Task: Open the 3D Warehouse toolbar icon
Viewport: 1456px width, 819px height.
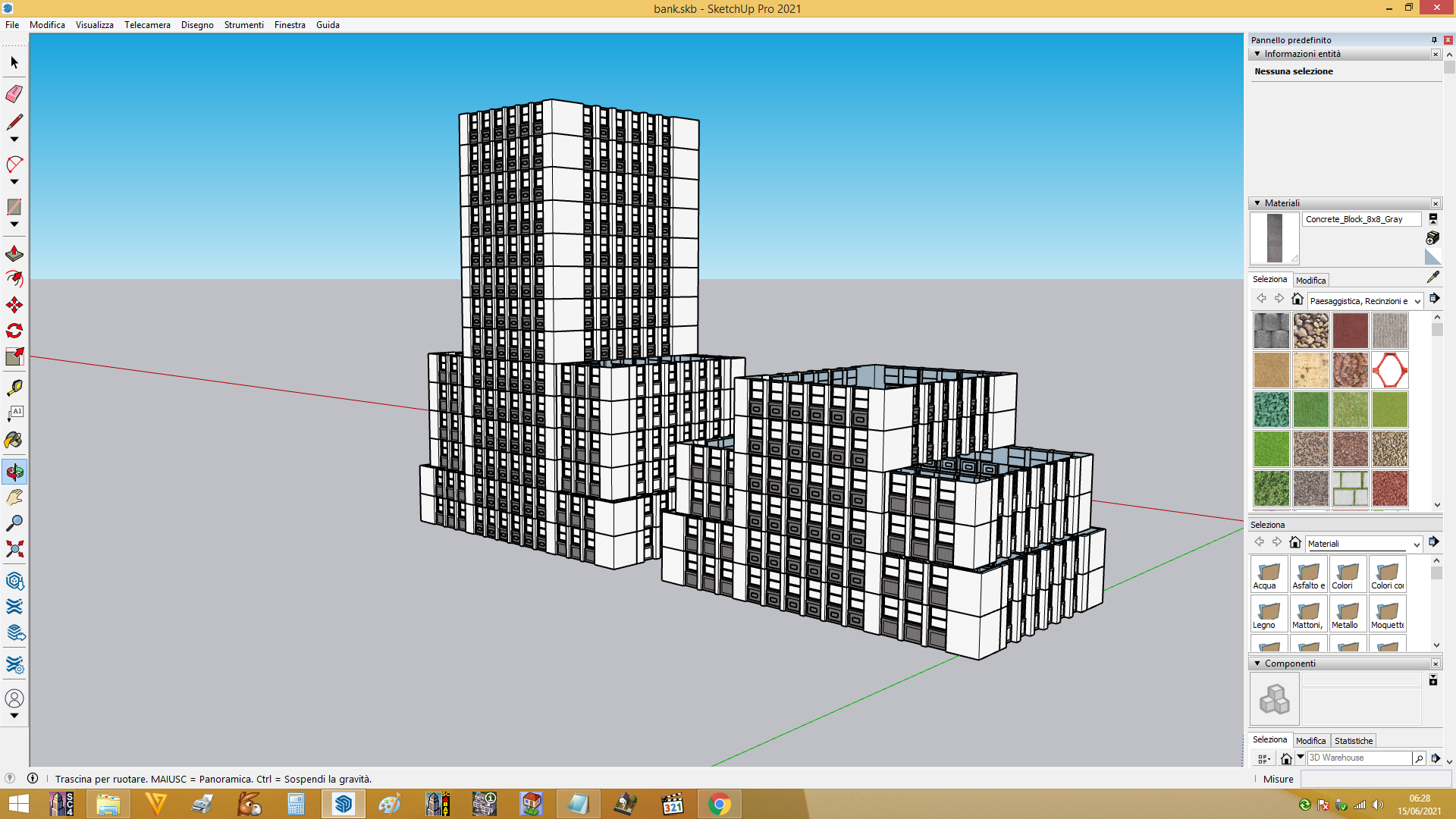Action: click(14, 582)
